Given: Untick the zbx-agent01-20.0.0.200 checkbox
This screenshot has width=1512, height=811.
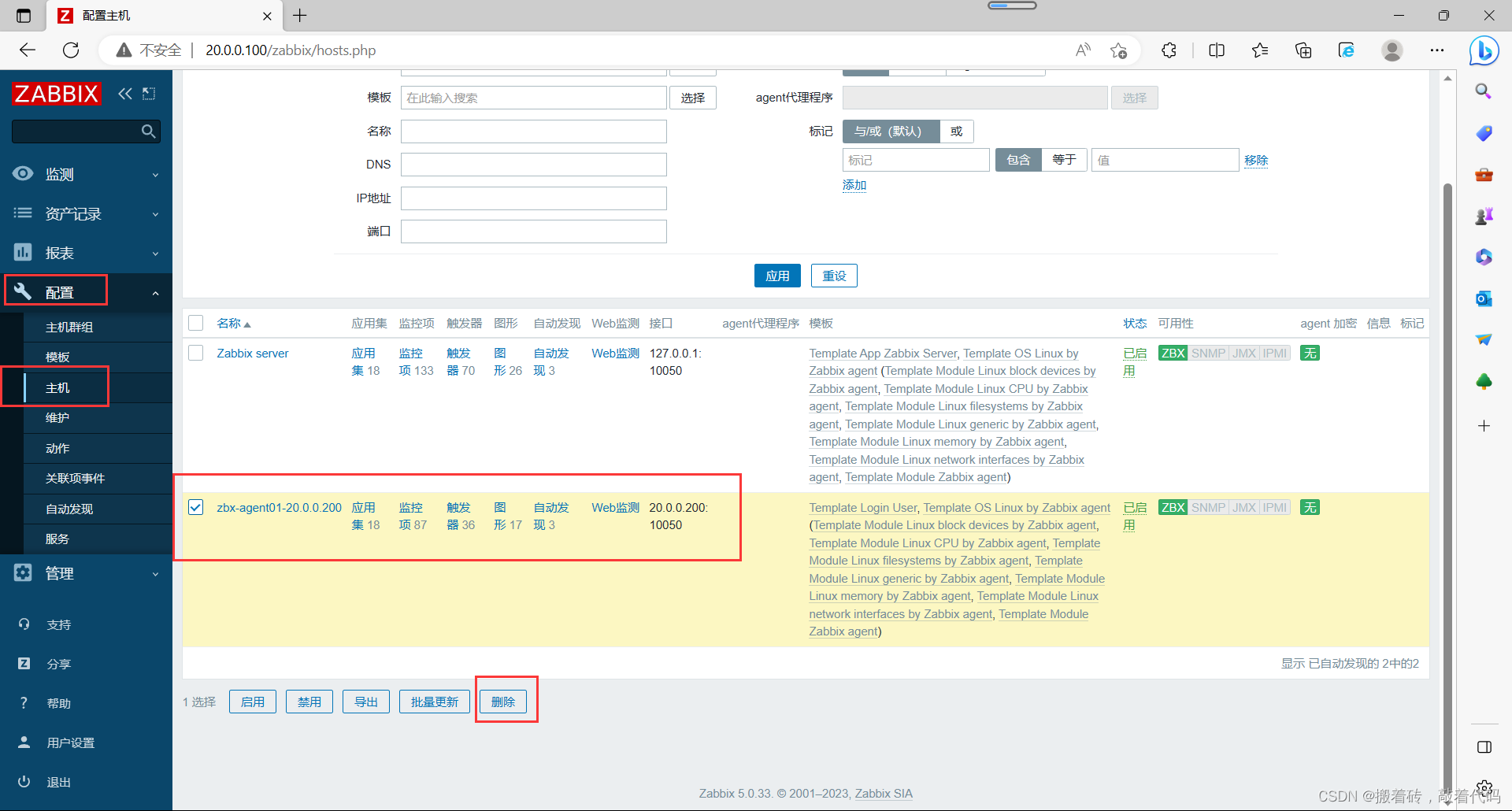Looking at the screenshot, I should 196,507.
